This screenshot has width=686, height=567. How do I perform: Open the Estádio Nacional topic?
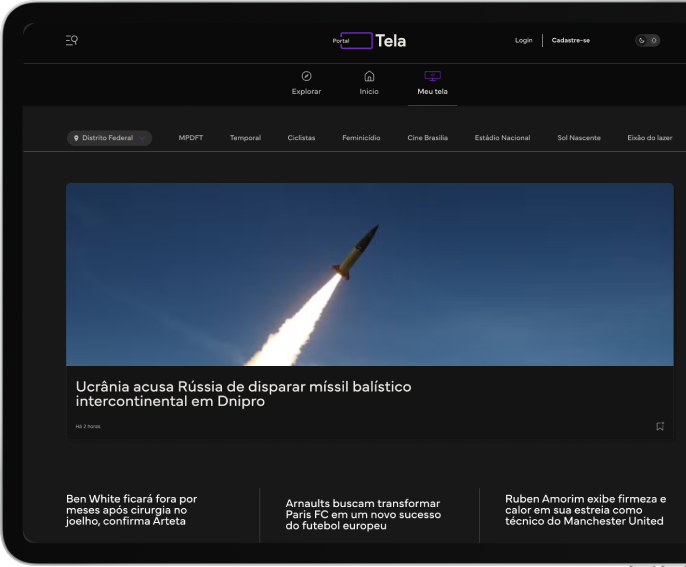[502, 138]
